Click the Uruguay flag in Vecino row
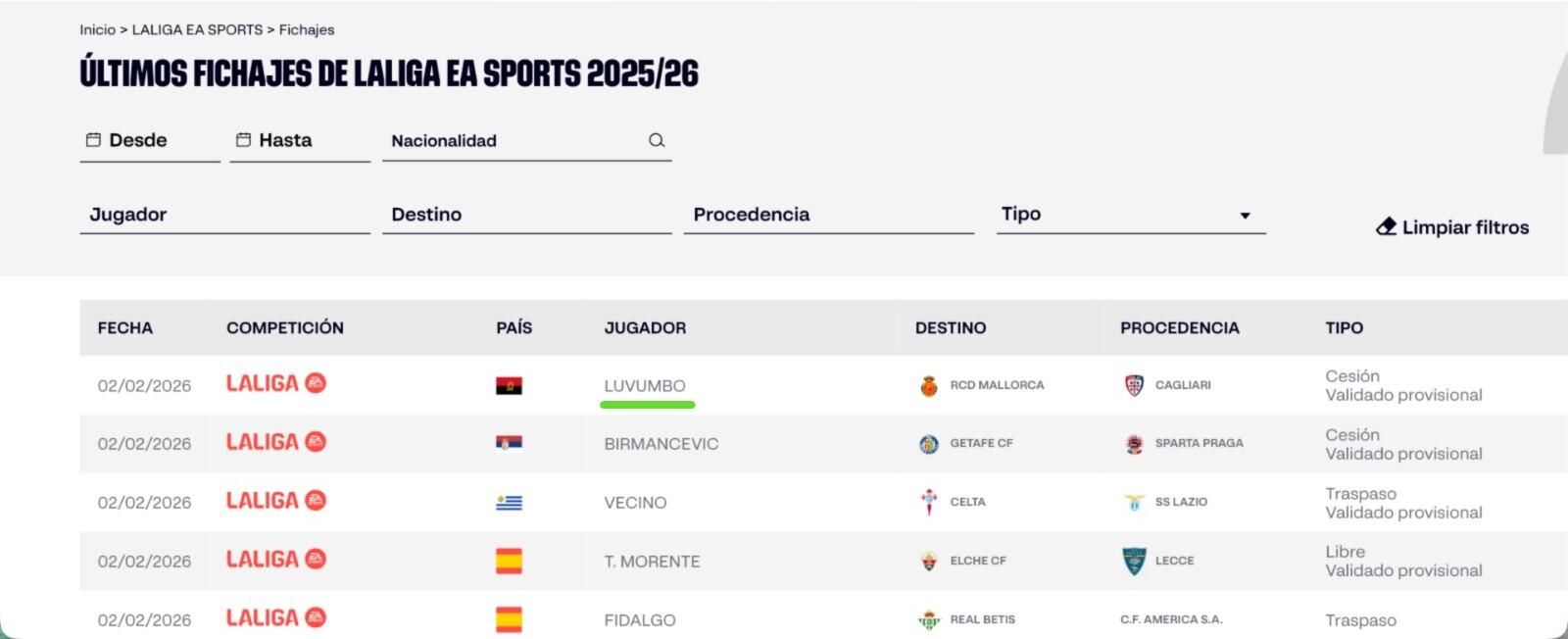1568x639 pixels. [x=509, y=503]
